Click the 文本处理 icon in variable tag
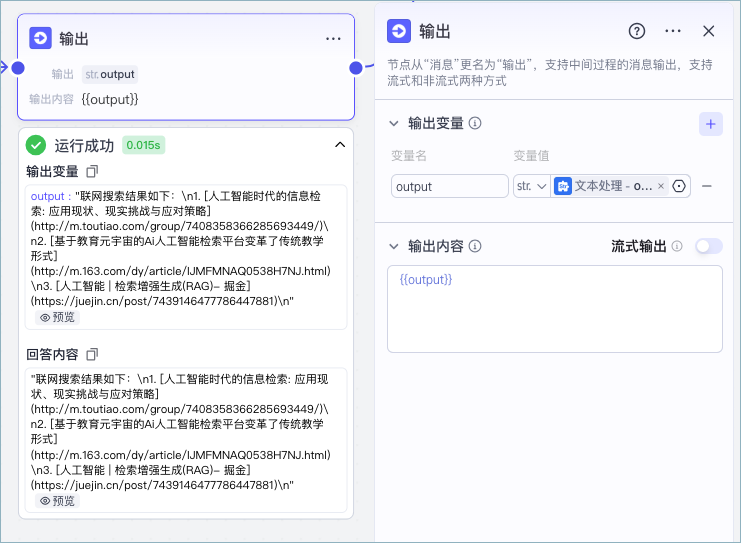Image resolution: width=741 pixels, height=543 pixels. (563, 186)
